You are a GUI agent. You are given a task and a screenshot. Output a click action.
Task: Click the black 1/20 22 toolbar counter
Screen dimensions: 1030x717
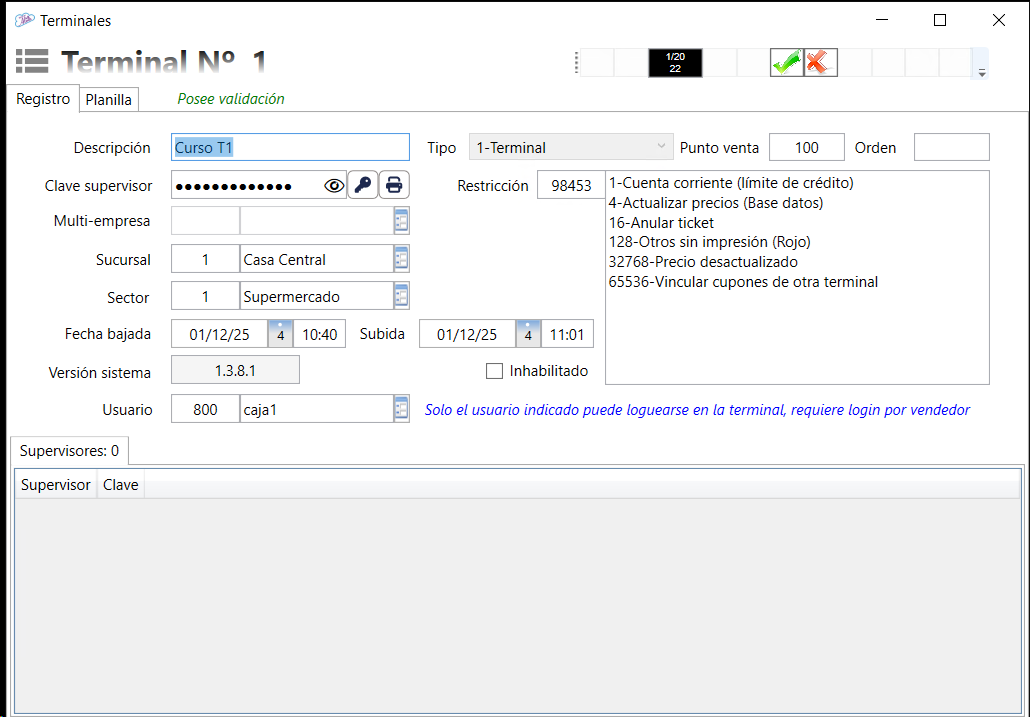tap(675, 62)
